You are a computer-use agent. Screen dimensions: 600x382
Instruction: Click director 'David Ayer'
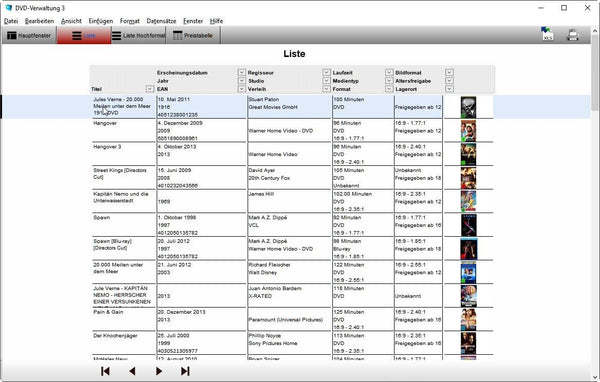[262, 170]
